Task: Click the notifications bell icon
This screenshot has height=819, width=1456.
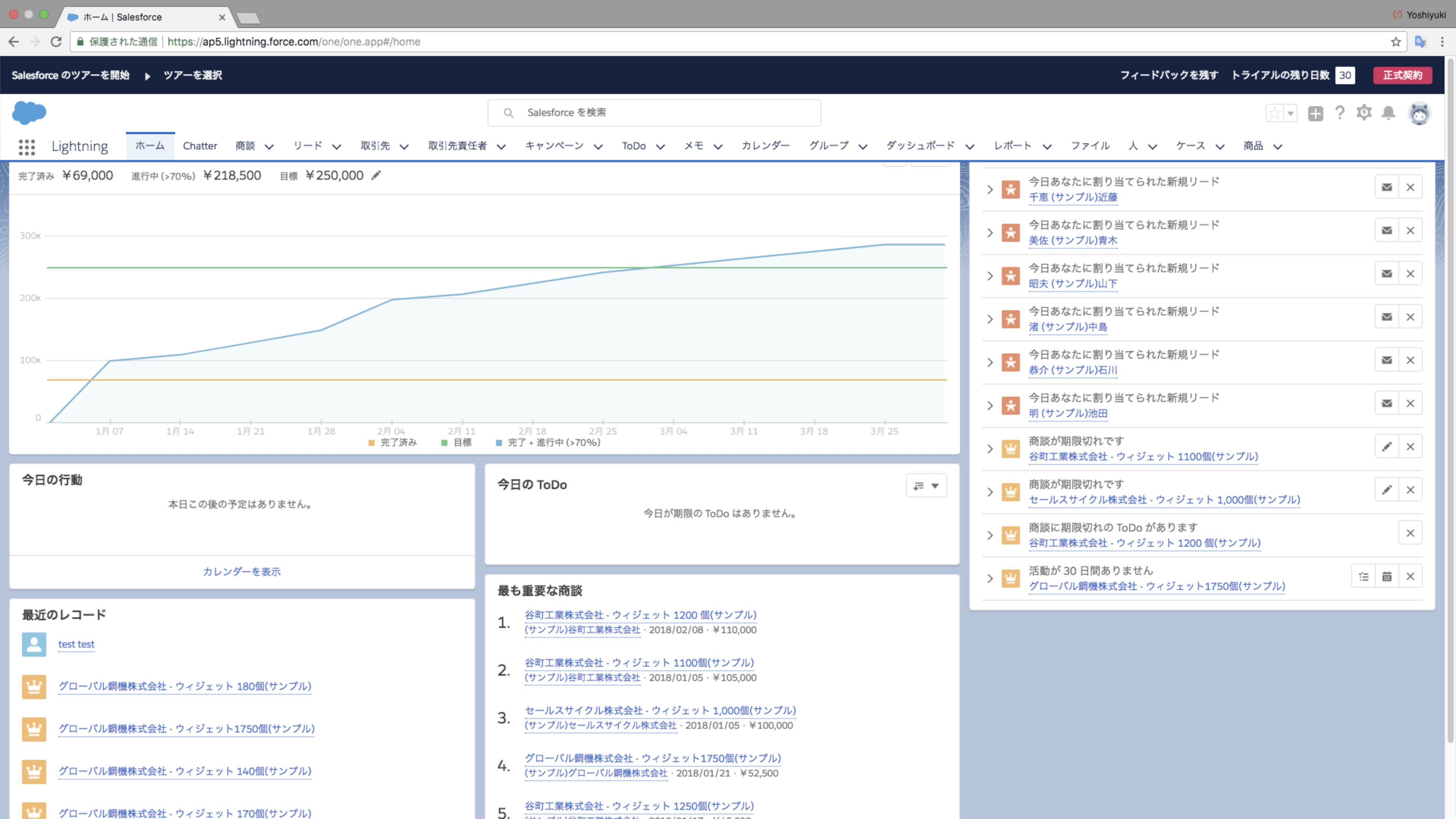Action: pyautogui.click(x=1388, y=113)
